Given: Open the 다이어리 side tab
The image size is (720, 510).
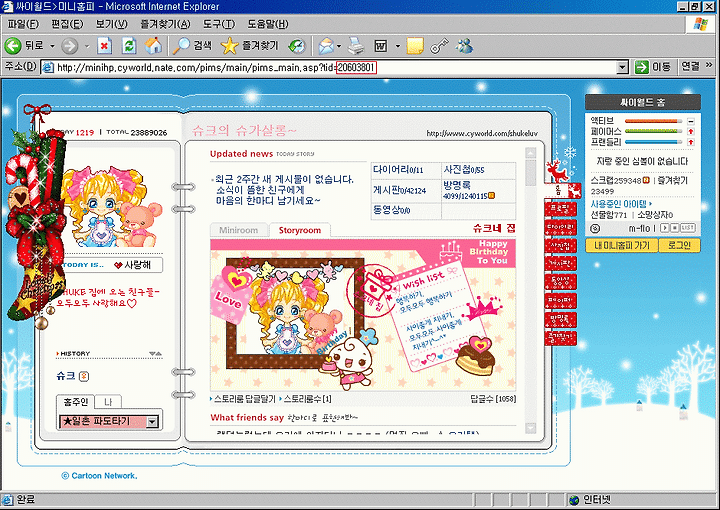Looking at the screenshot, I should [x=560, y=227].
